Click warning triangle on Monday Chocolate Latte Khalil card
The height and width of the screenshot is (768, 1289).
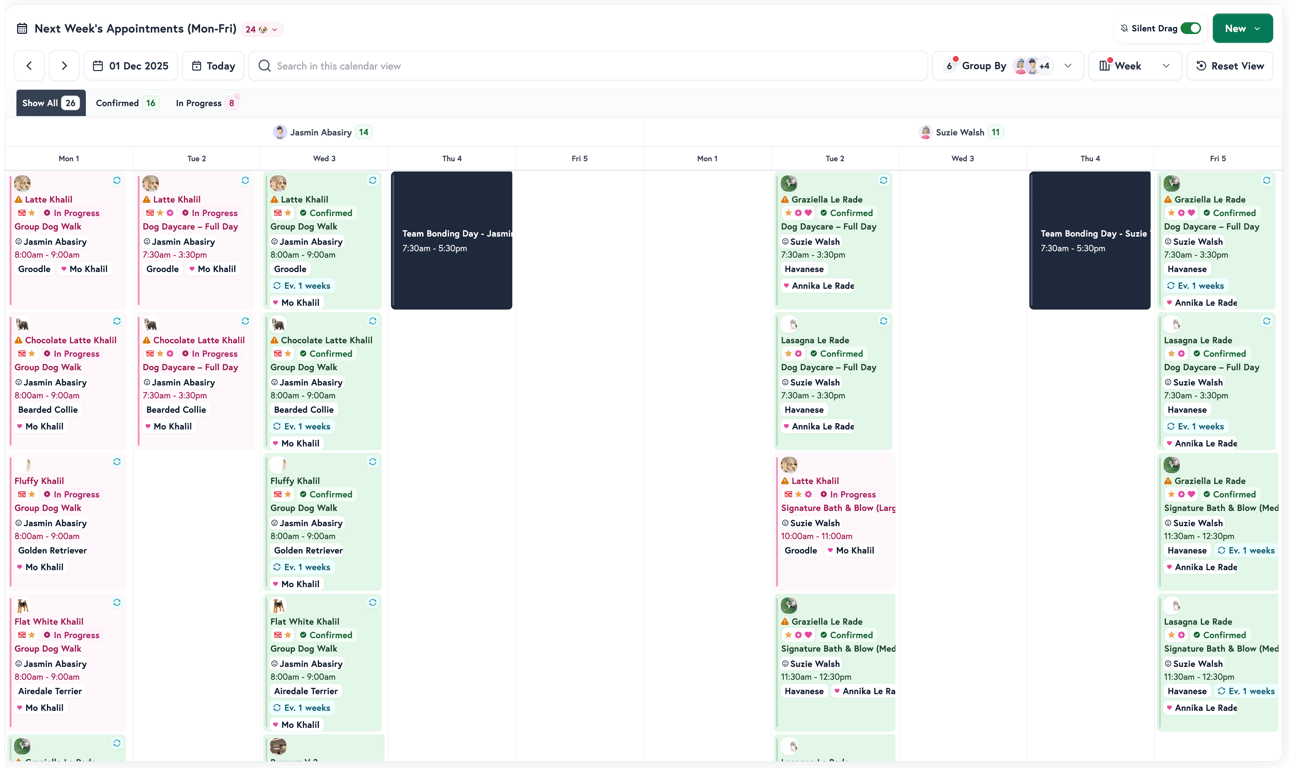(x=19, y=341)
